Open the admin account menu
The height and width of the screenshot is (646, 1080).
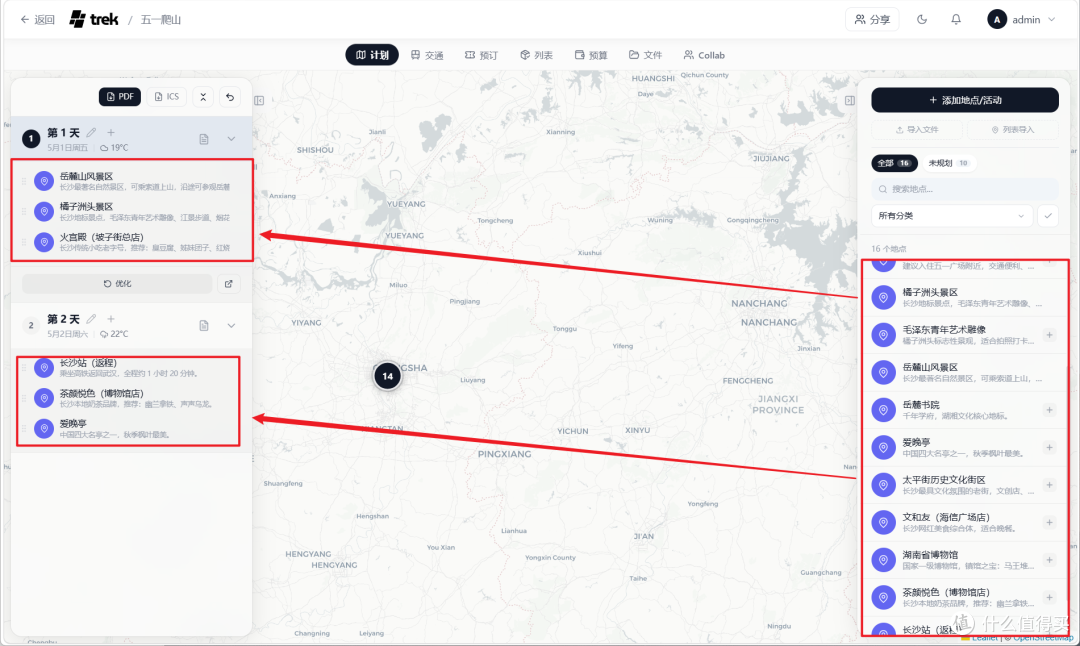pyautogui.click(x=1021, y=19)
